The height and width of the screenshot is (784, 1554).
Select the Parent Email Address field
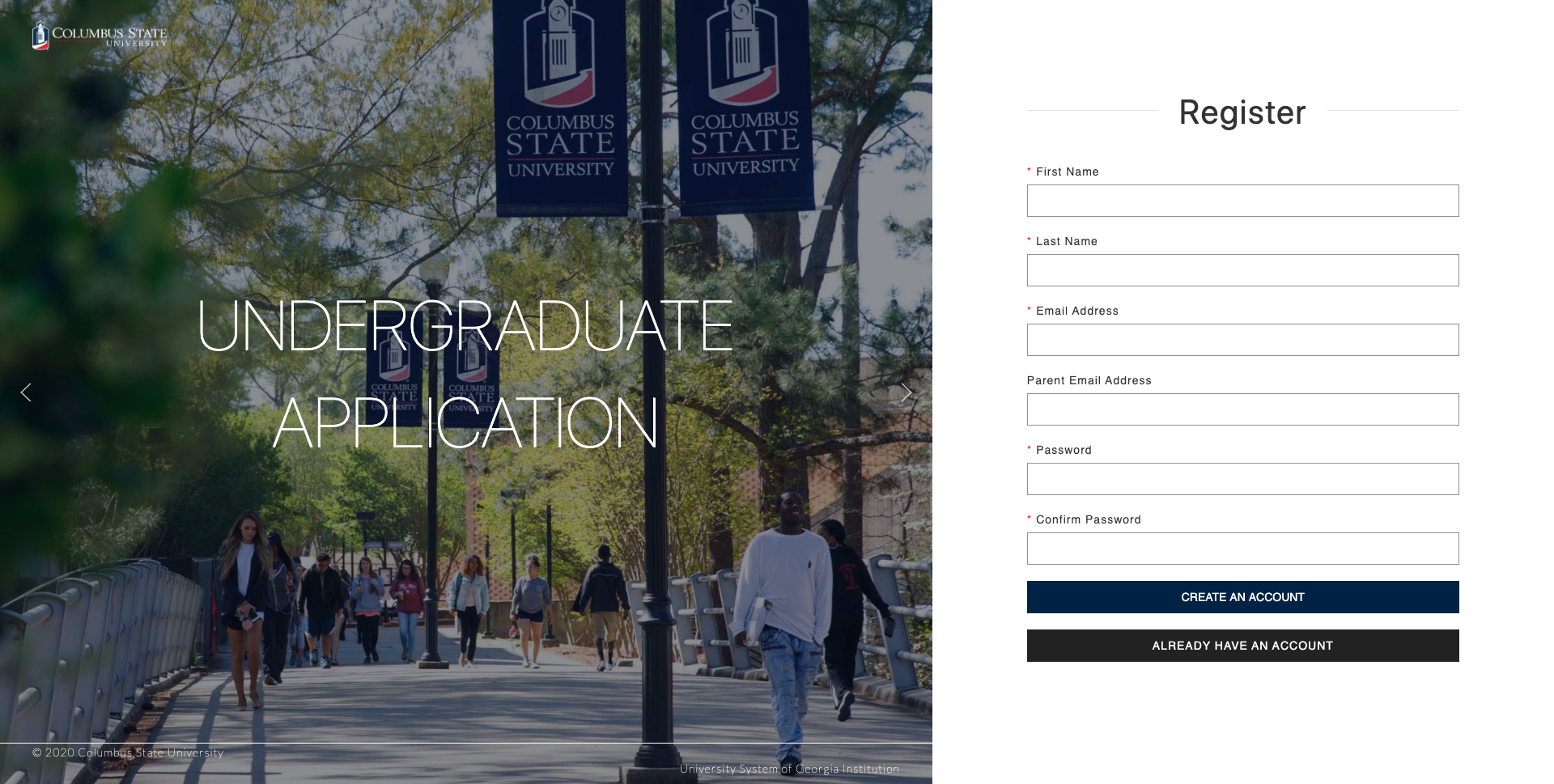[1242, 409]
